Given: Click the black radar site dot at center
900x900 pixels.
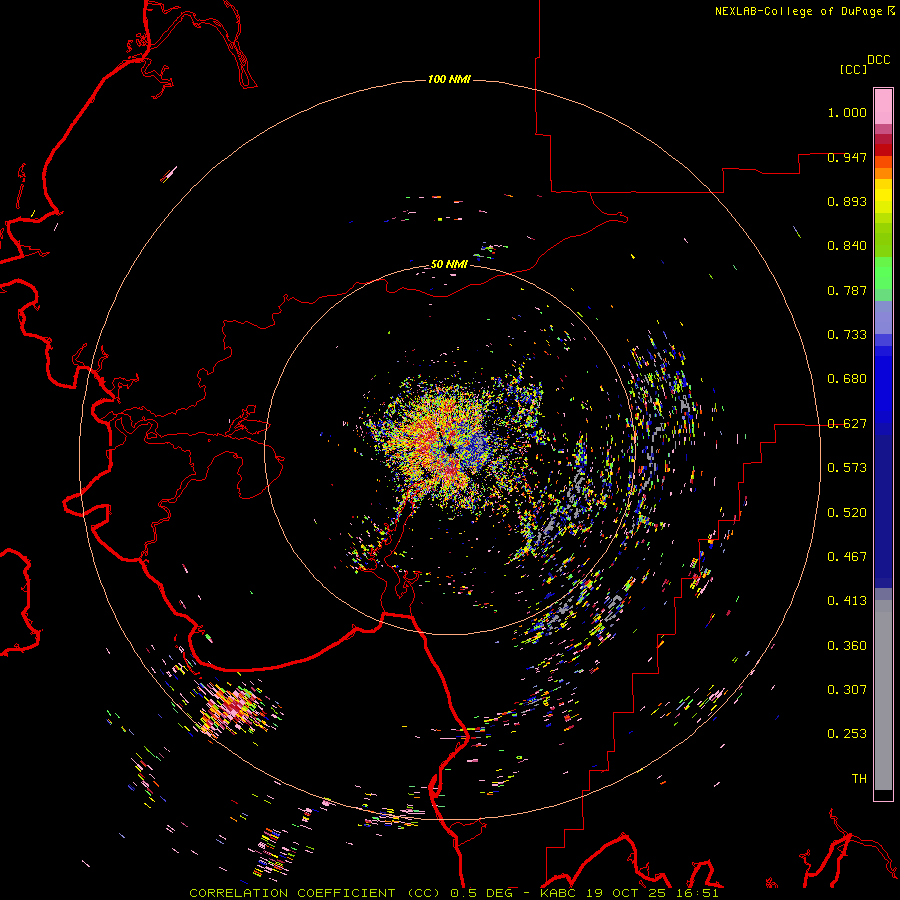Looking at the screenshot, I should point(450,449).
